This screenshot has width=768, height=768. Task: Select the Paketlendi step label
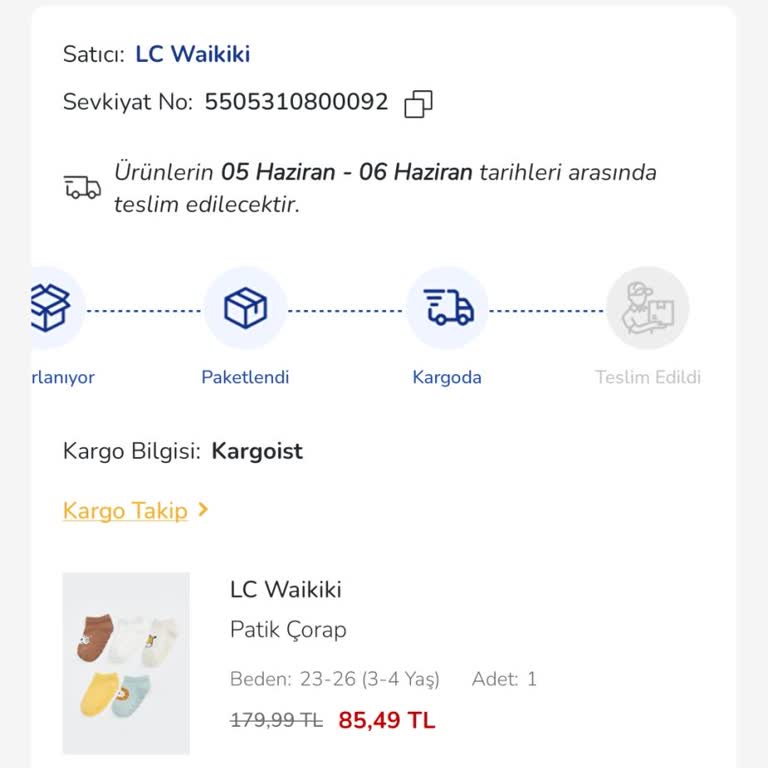(x=245, y=378)
